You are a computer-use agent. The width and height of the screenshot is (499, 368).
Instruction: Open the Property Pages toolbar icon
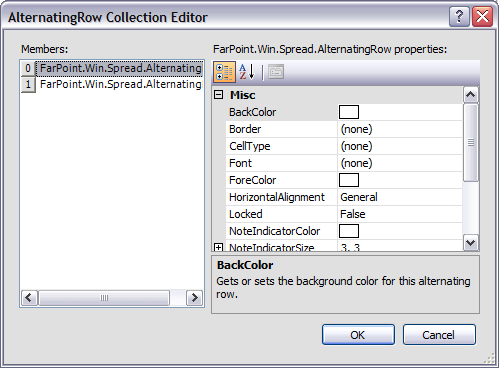276,72
